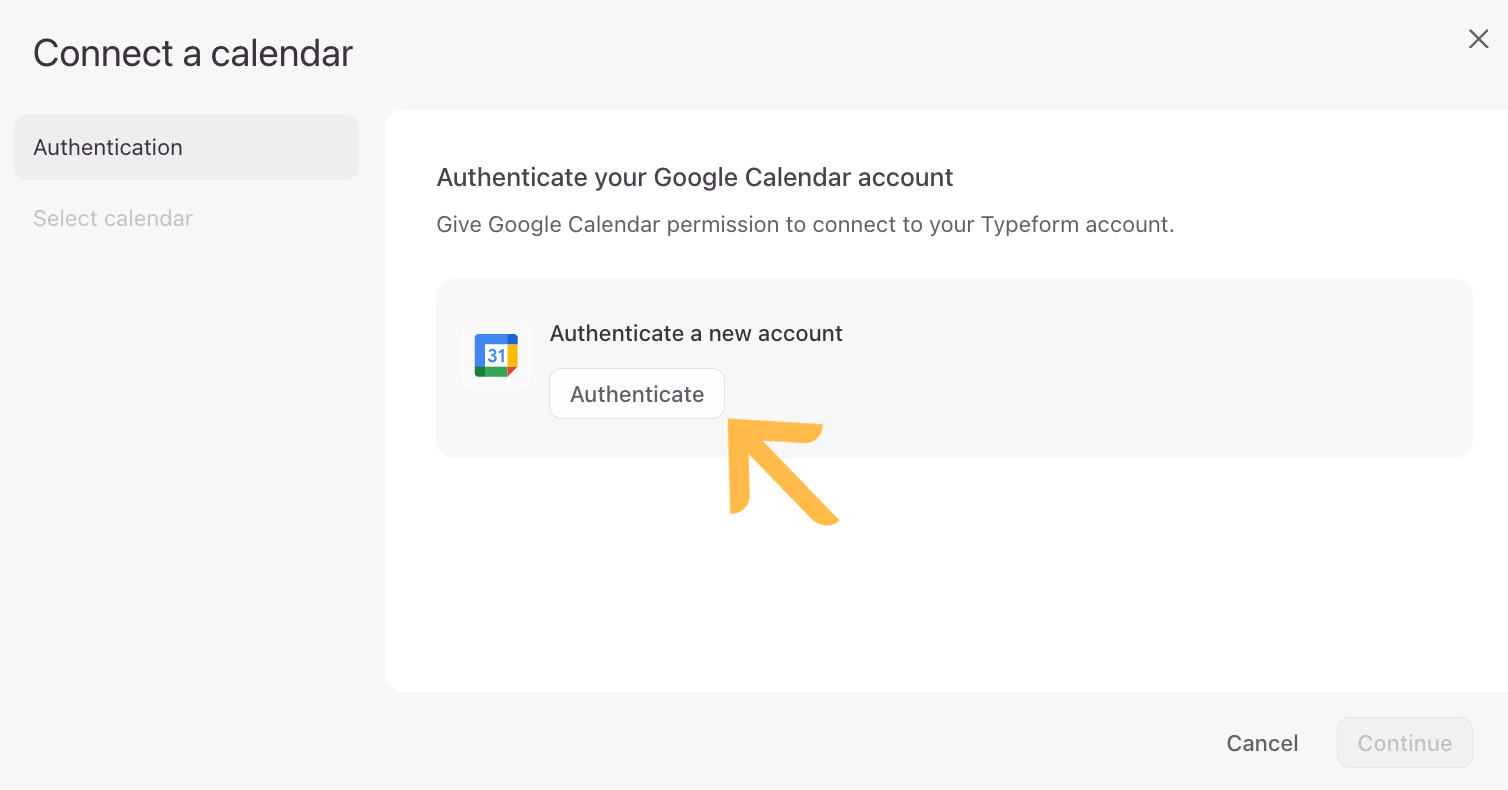Image resolution: width=1508 pixels, height=790 pixels.
Task: Click empty footer area left of Cancel
Action: (x=700, y=743)
